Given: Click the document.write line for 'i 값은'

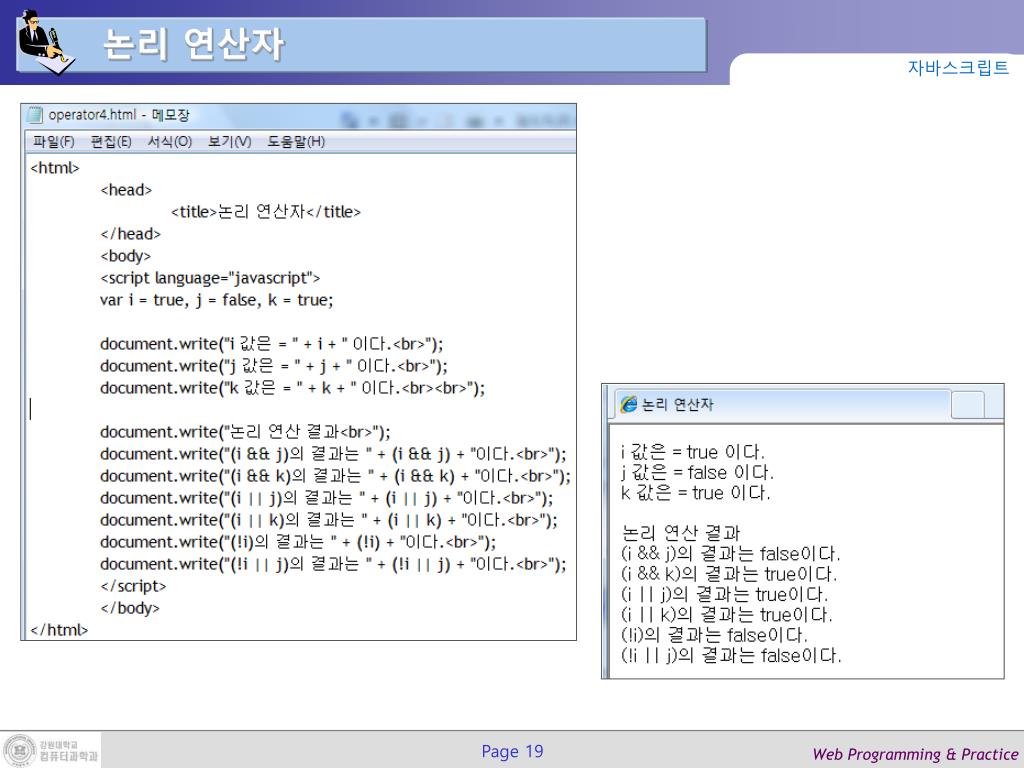Looking at the screenshot, I should (x=271, y=344).
